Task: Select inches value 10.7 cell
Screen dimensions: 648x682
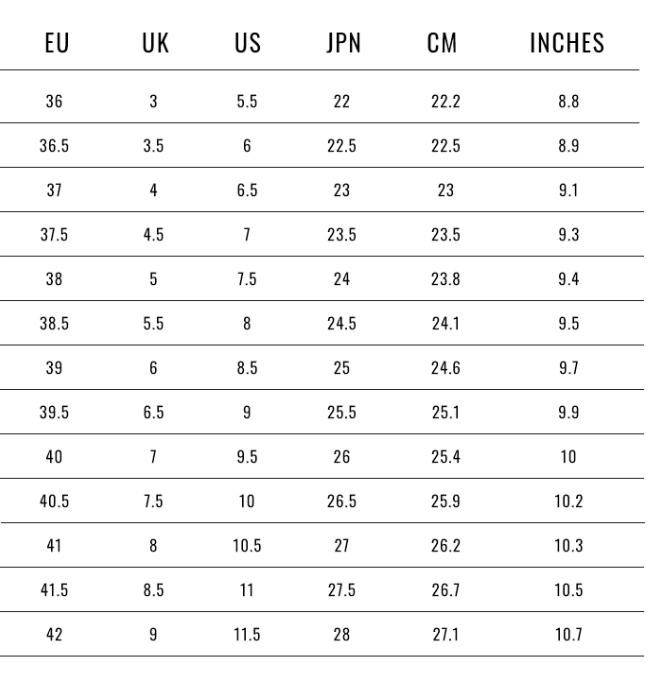Action: (568, 635)
